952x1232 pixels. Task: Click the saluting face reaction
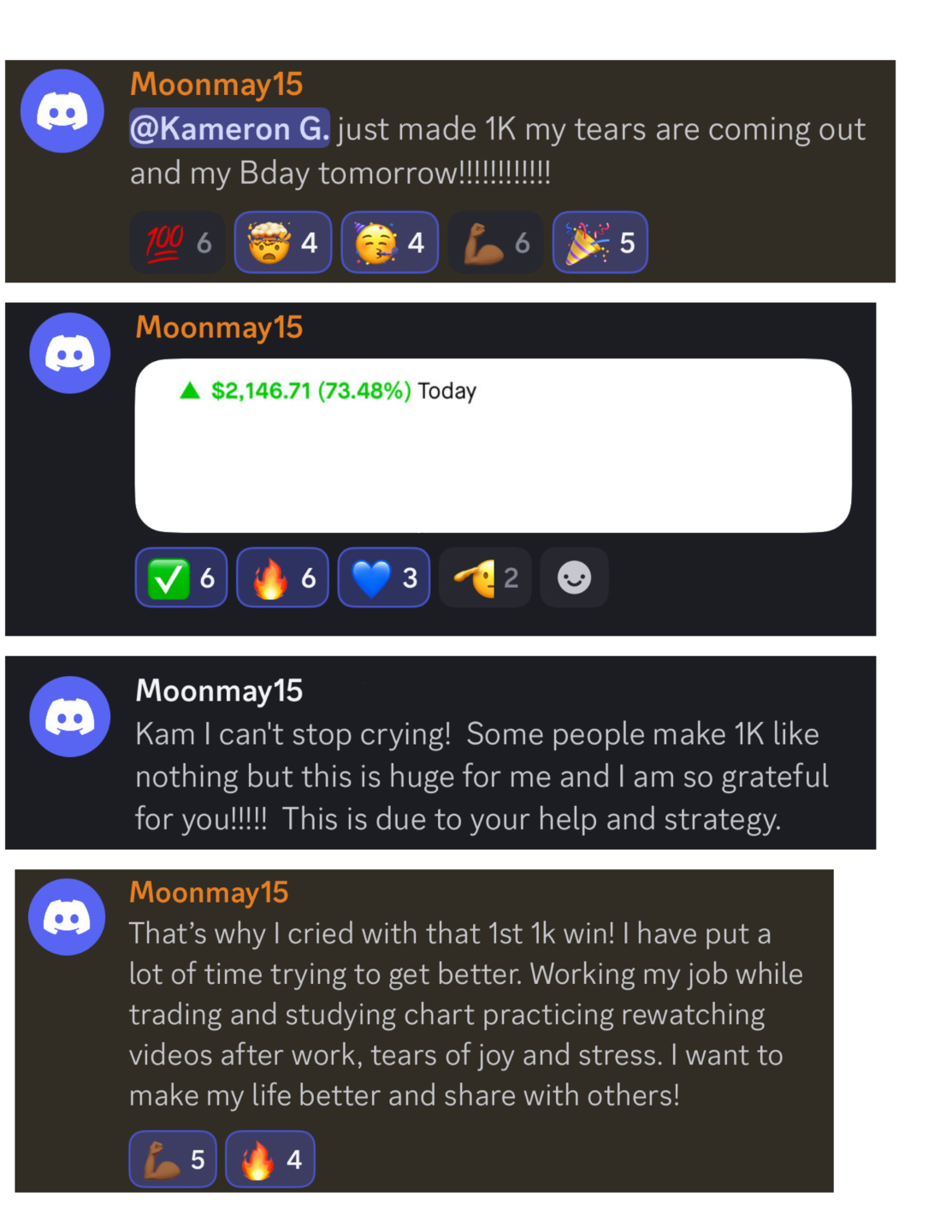485,578
